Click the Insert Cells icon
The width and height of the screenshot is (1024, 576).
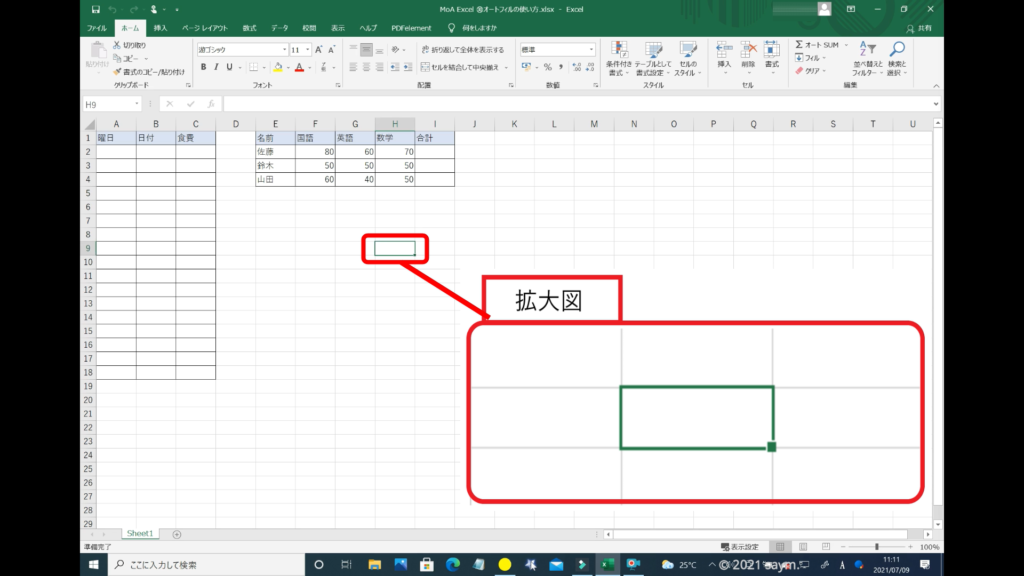coord(723,50)
